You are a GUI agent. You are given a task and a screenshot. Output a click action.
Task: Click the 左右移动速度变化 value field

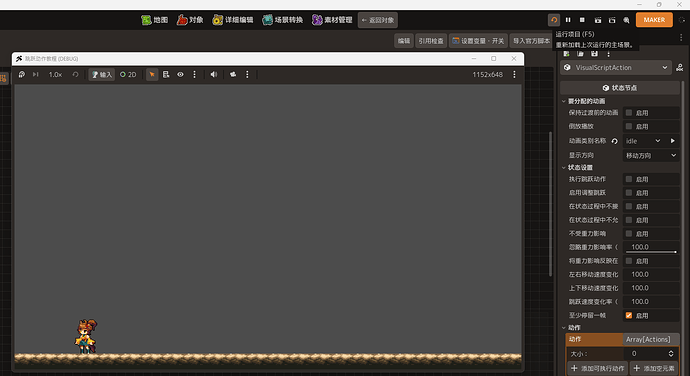tap(651, 274)
